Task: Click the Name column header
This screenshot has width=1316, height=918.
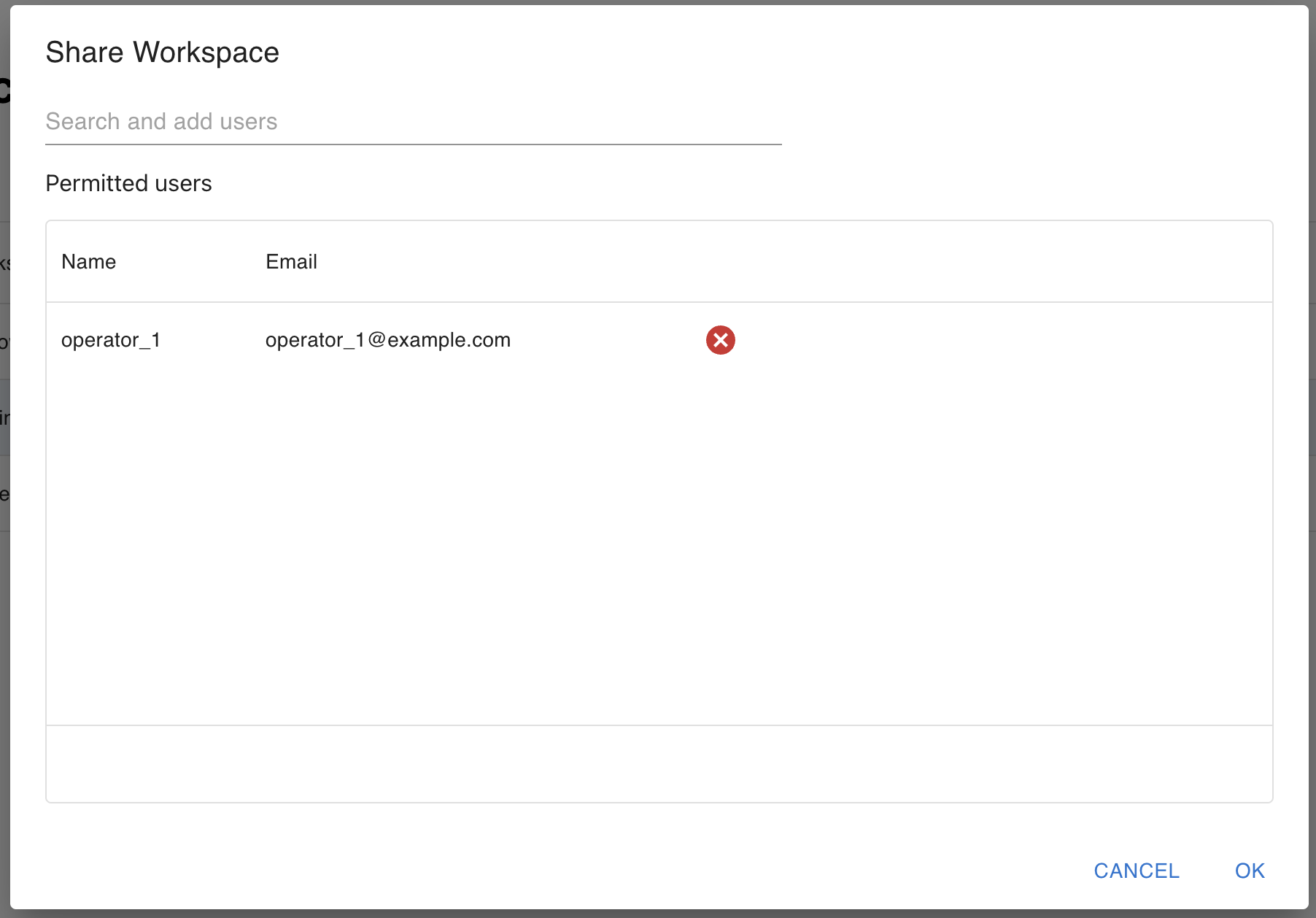Action: [x=89, y=262]
